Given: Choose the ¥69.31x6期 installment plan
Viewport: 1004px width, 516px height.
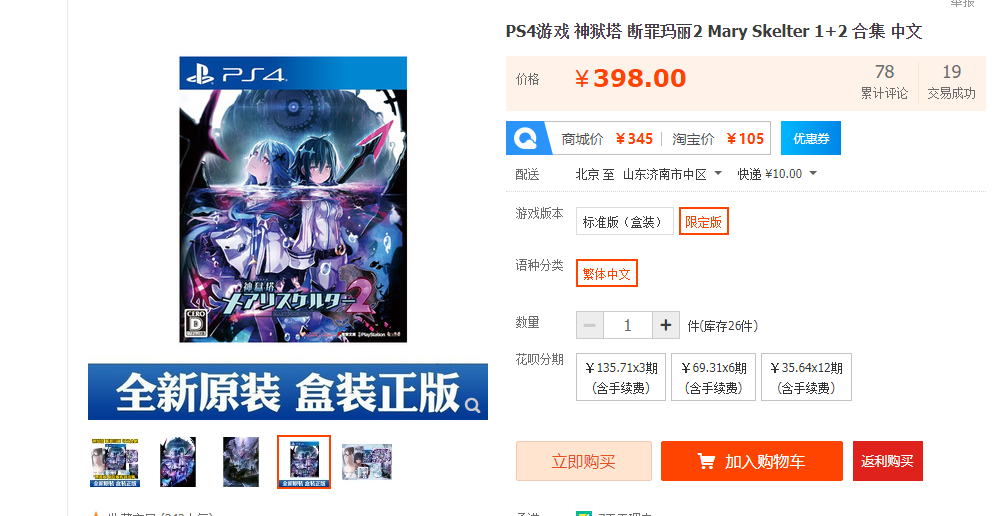Looking at the screenshot, I should click(713, 377).
